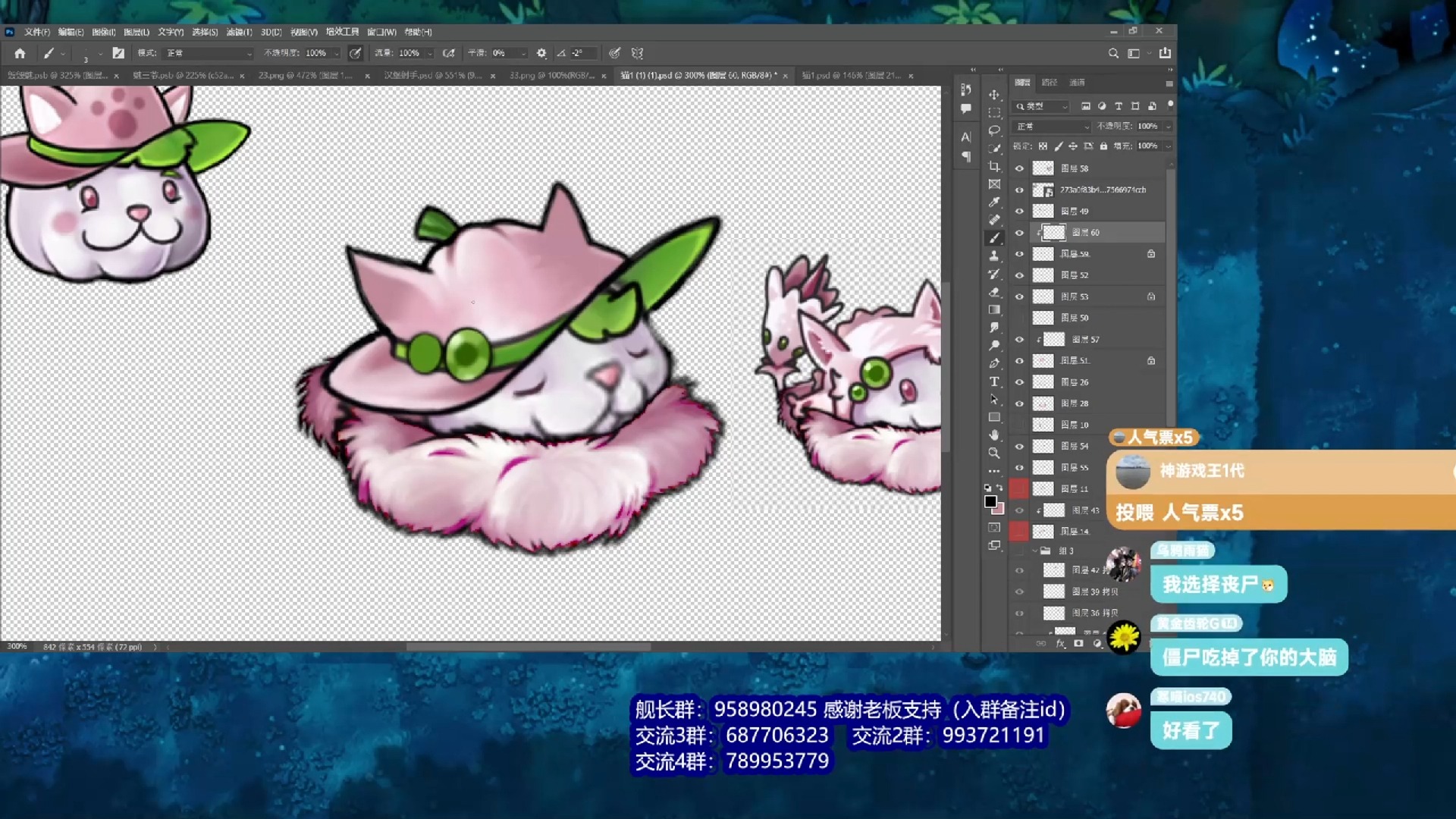Select the Smudge tool
Image resolution: width=1456 pixels, height=819 pixels.
(x=994, y=328)
